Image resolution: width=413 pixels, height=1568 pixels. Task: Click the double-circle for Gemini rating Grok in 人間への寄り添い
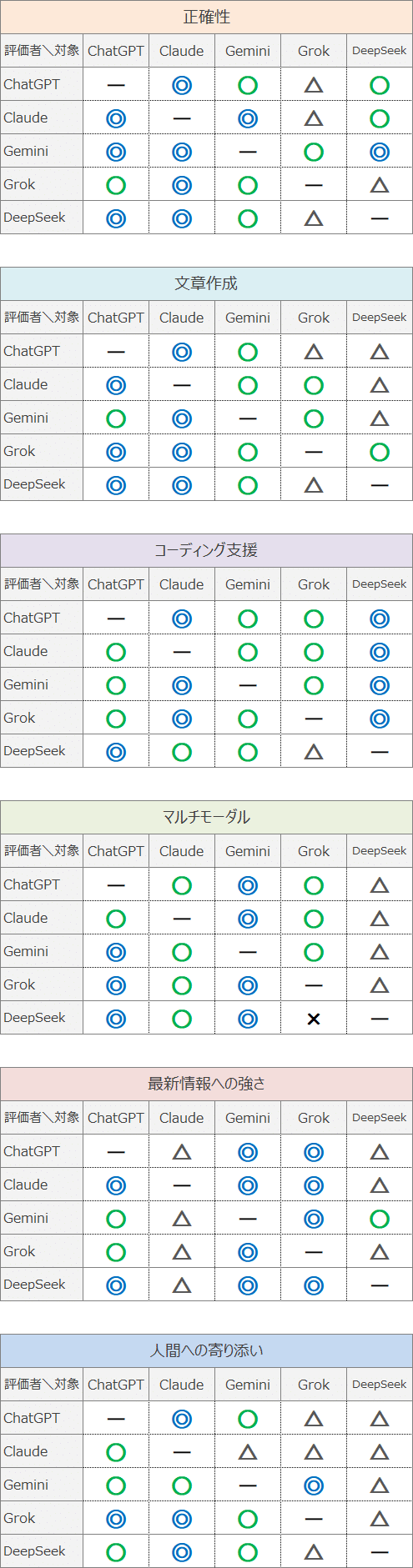pos(314,1485)
